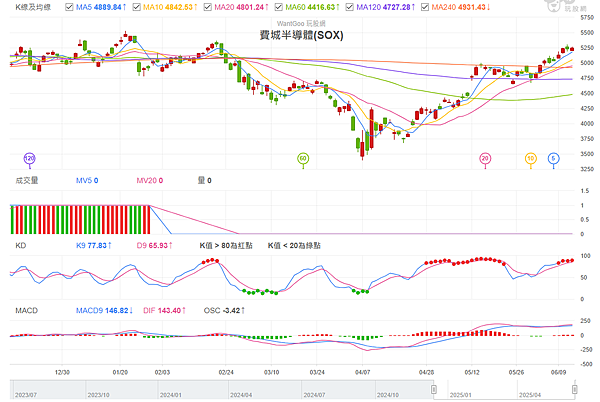
Task: Click the 04/07 date axis label
Action: [362, 372]
